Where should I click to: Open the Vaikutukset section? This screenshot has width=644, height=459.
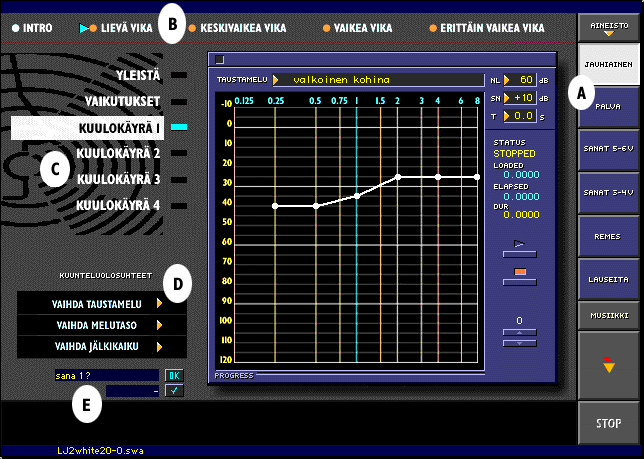pyautogui.click(x=122, y=101)
